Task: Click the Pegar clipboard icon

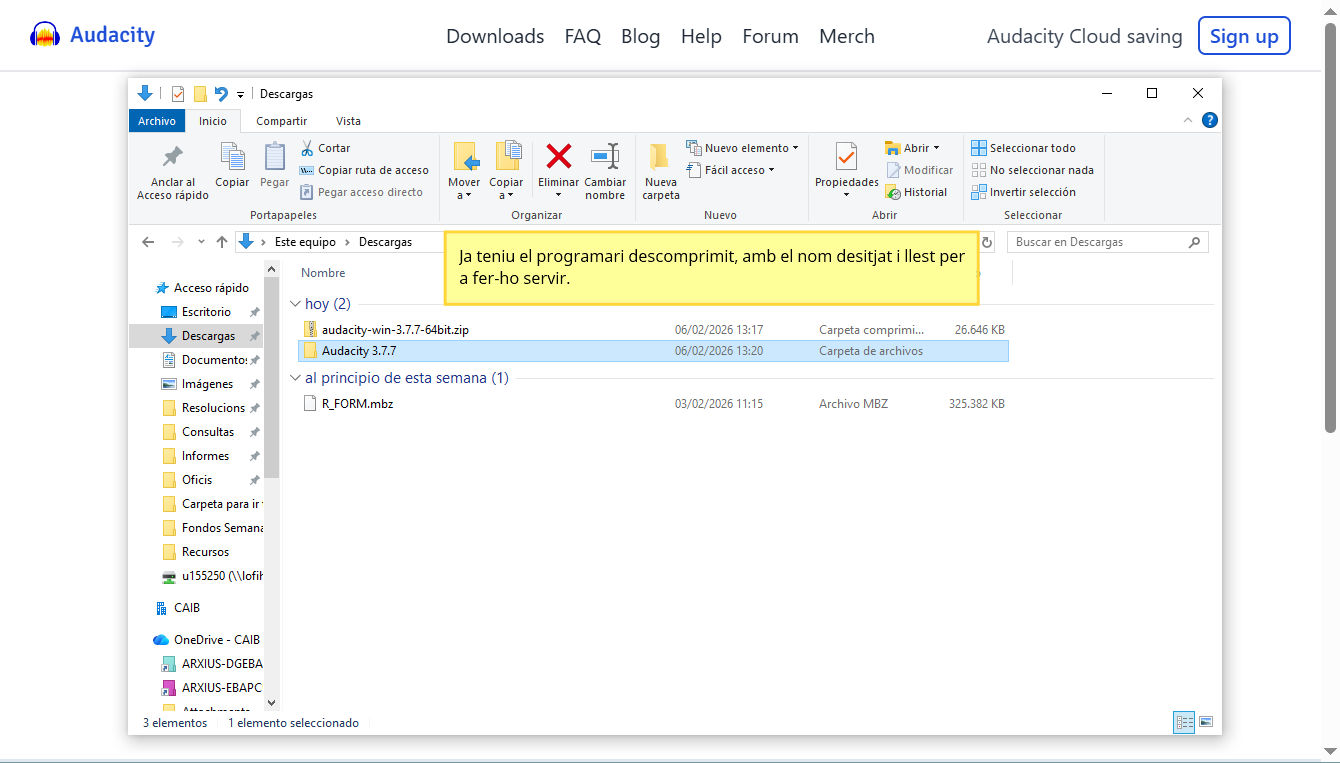Action: pyautogui.click(x=274, y=157)
